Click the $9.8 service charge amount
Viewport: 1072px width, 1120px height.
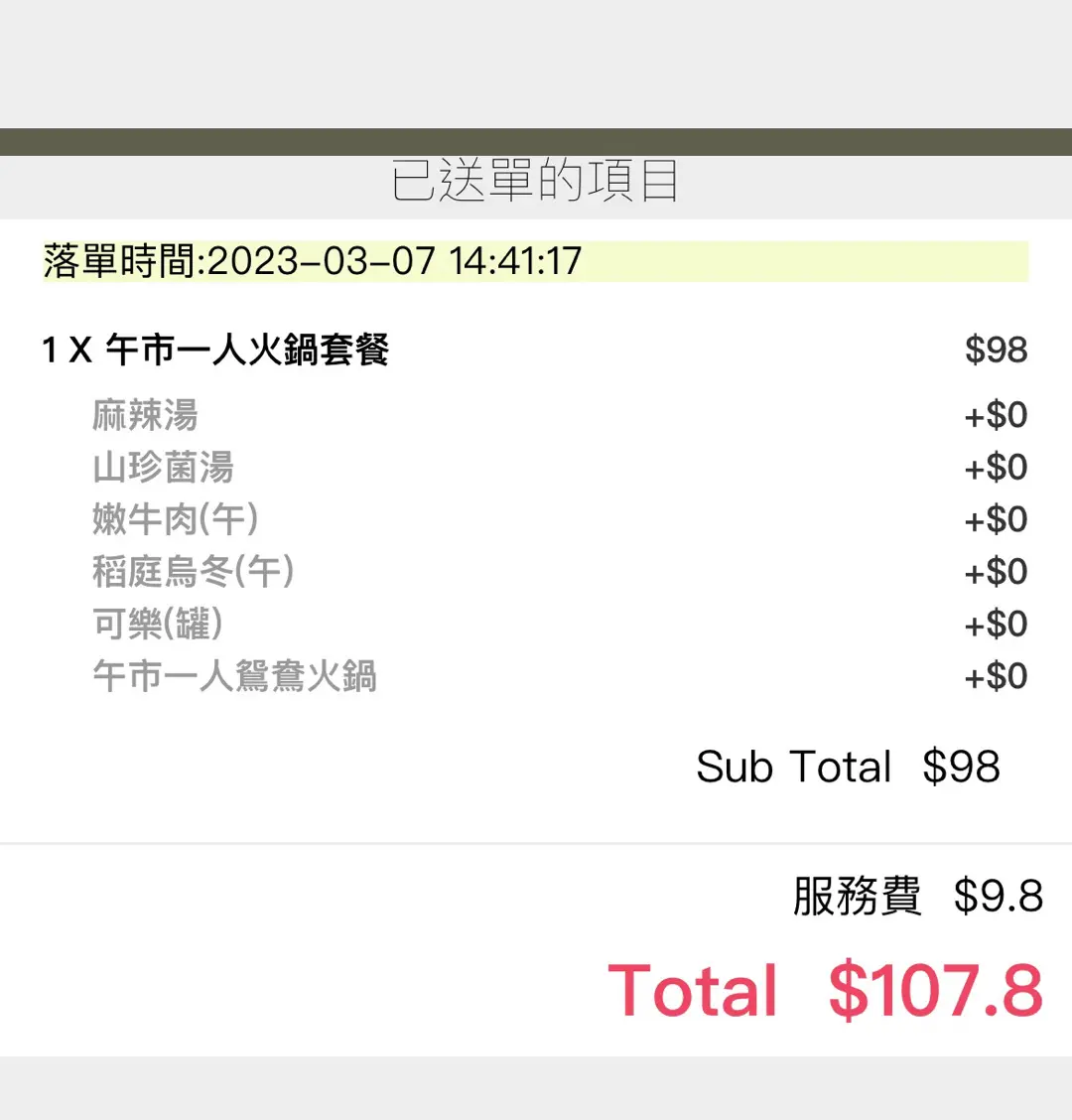tap(999, 896)
